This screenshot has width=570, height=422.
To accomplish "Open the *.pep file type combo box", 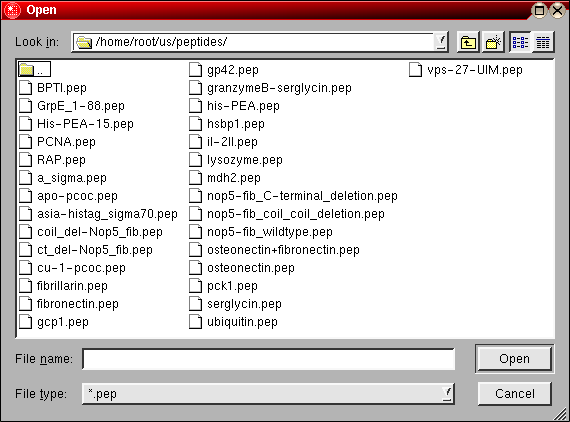I will click(268, 394).
